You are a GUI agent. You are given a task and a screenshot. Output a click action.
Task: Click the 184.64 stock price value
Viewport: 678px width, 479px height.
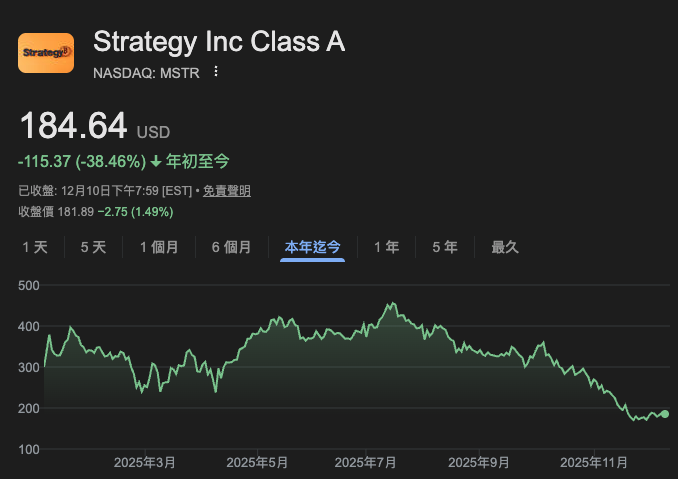[x=73, y=126]
